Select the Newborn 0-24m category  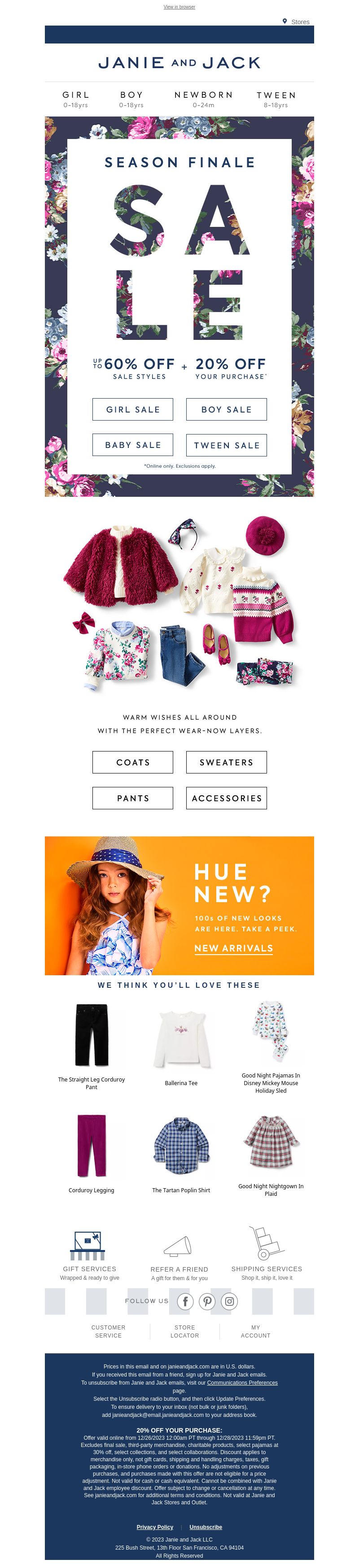[204, 99]
